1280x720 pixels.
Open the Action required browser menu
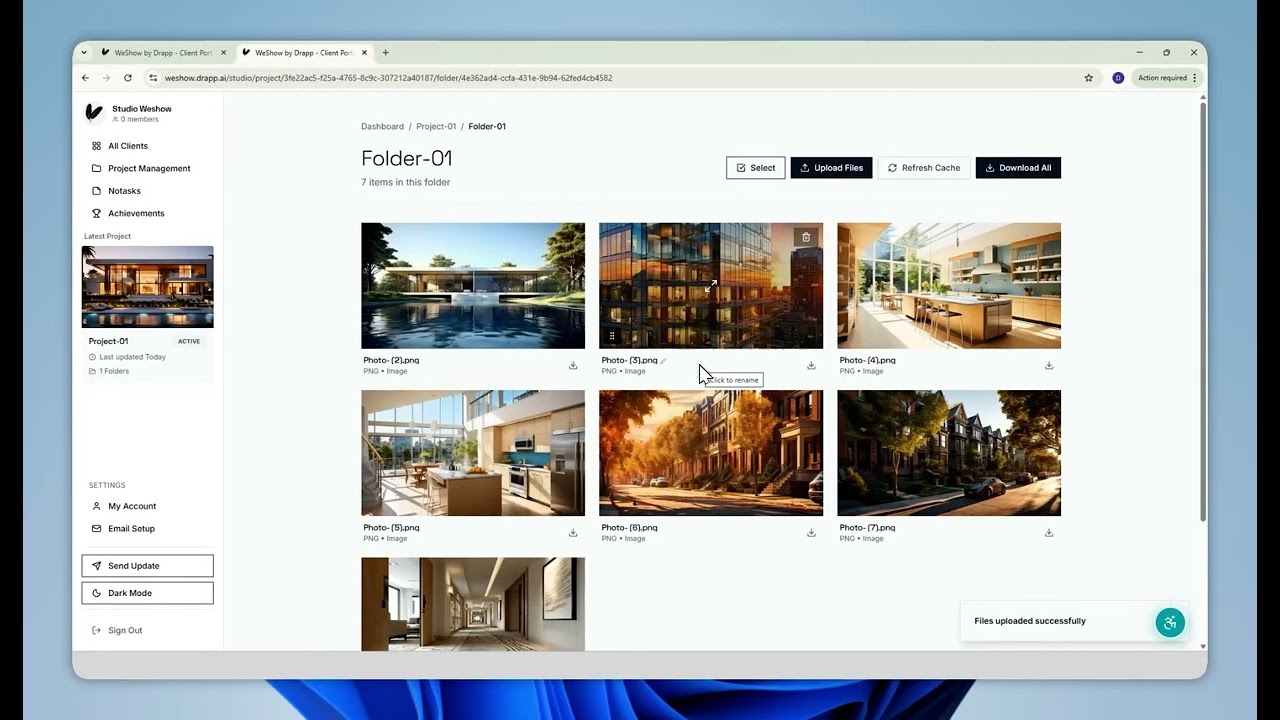pos(1166,78)
